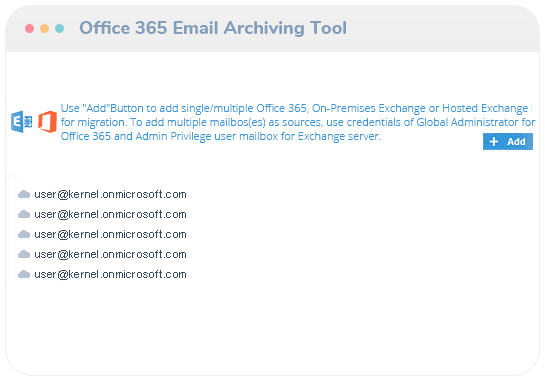Click the Office 365 Email Archiving Tool title
Viewport: 545px width, 380px height.
(x=213, y=28)
